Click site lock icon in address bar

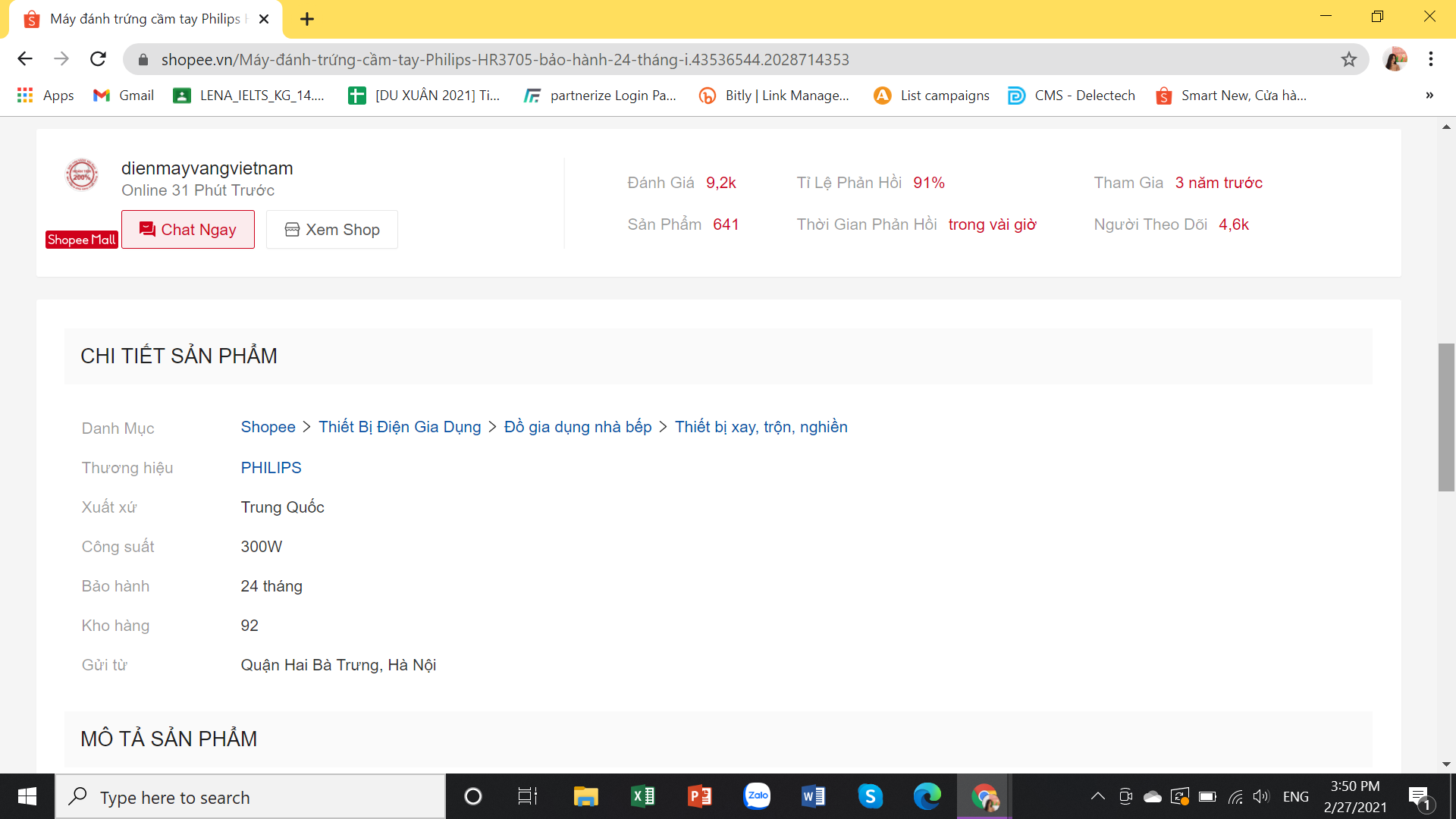(143, 60)
